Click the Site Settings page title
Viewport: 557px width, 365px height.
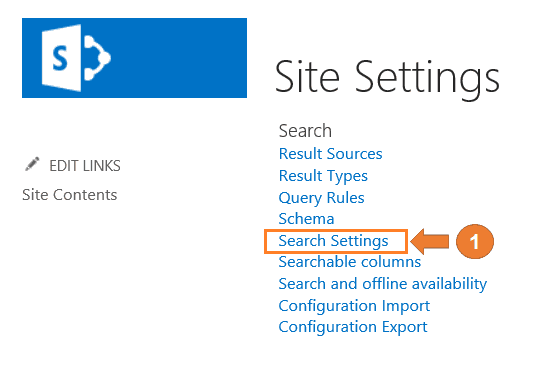point(387,78)
